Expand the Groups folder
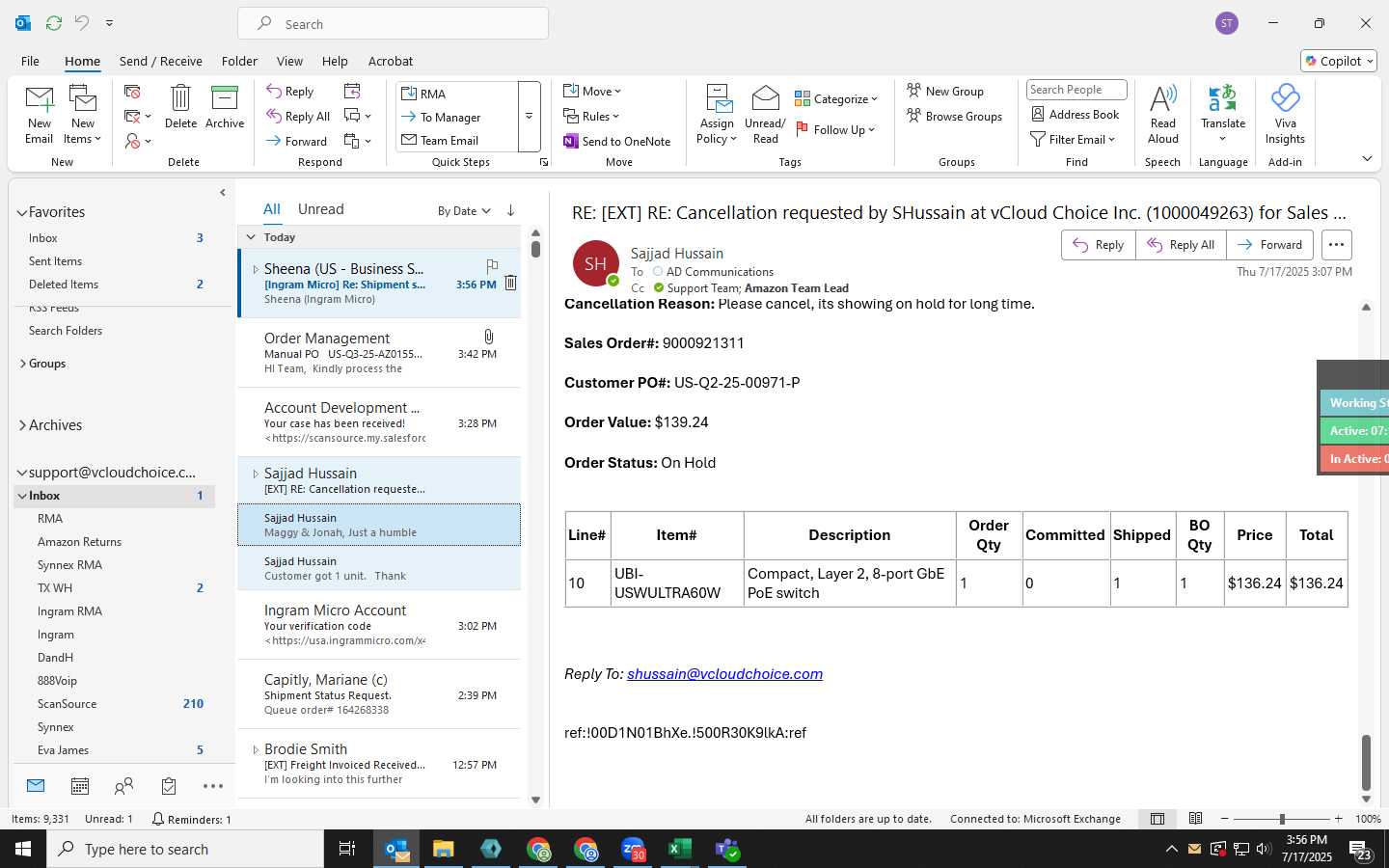Screen dimensions: 1389x868 coord(23,364)
